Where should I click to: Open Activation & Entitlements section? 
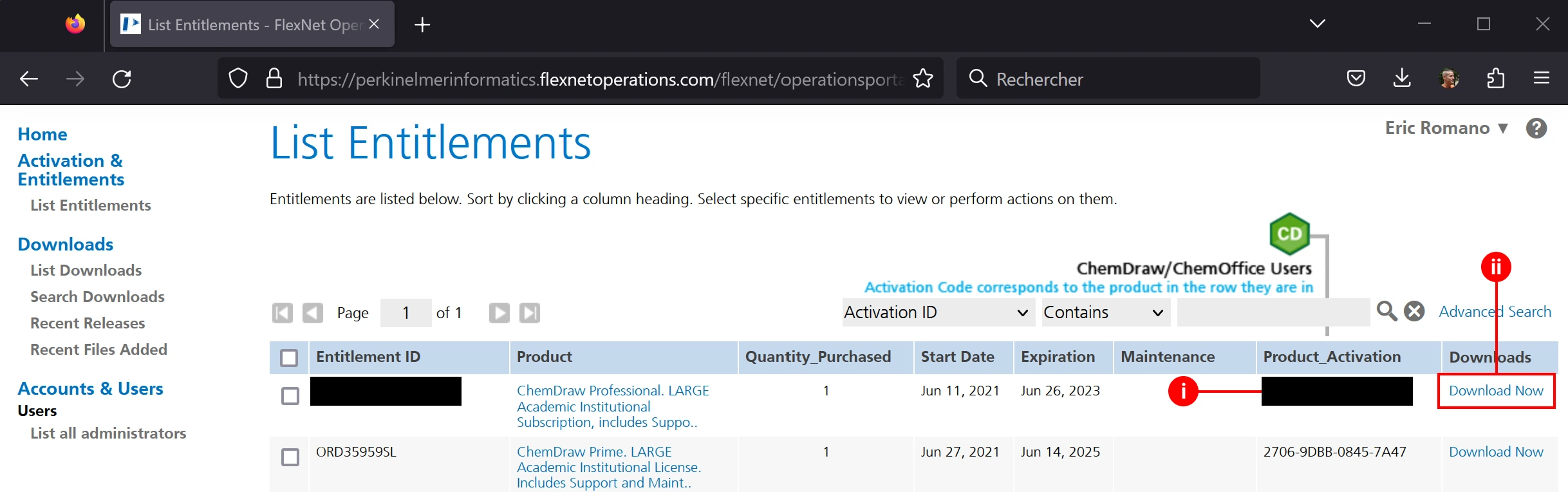[71, 170]
